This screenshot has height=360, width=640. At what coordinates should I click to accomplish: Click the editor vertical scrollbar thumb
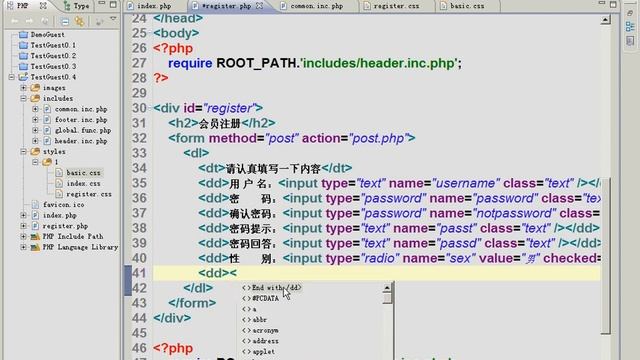606,256
